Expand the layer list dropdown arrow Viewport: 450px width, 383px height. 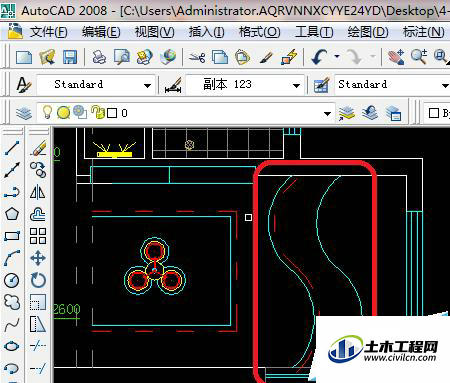click(x=328, y=114)
